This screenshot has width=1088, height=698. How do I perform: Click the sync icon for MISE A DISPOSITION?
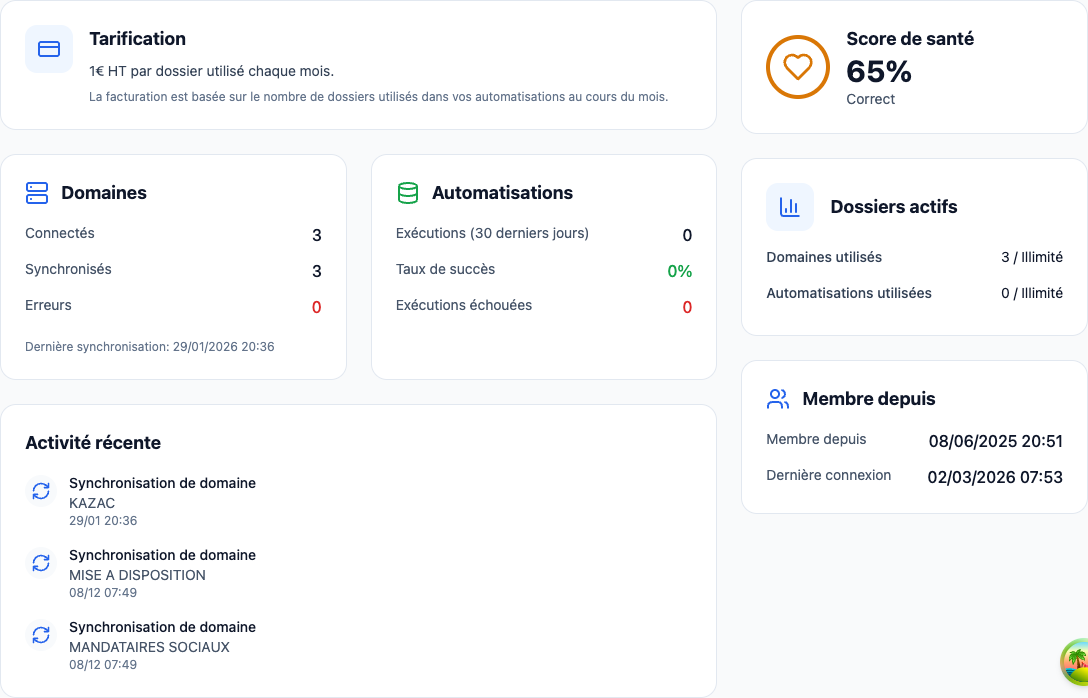[x=40, y=563]
